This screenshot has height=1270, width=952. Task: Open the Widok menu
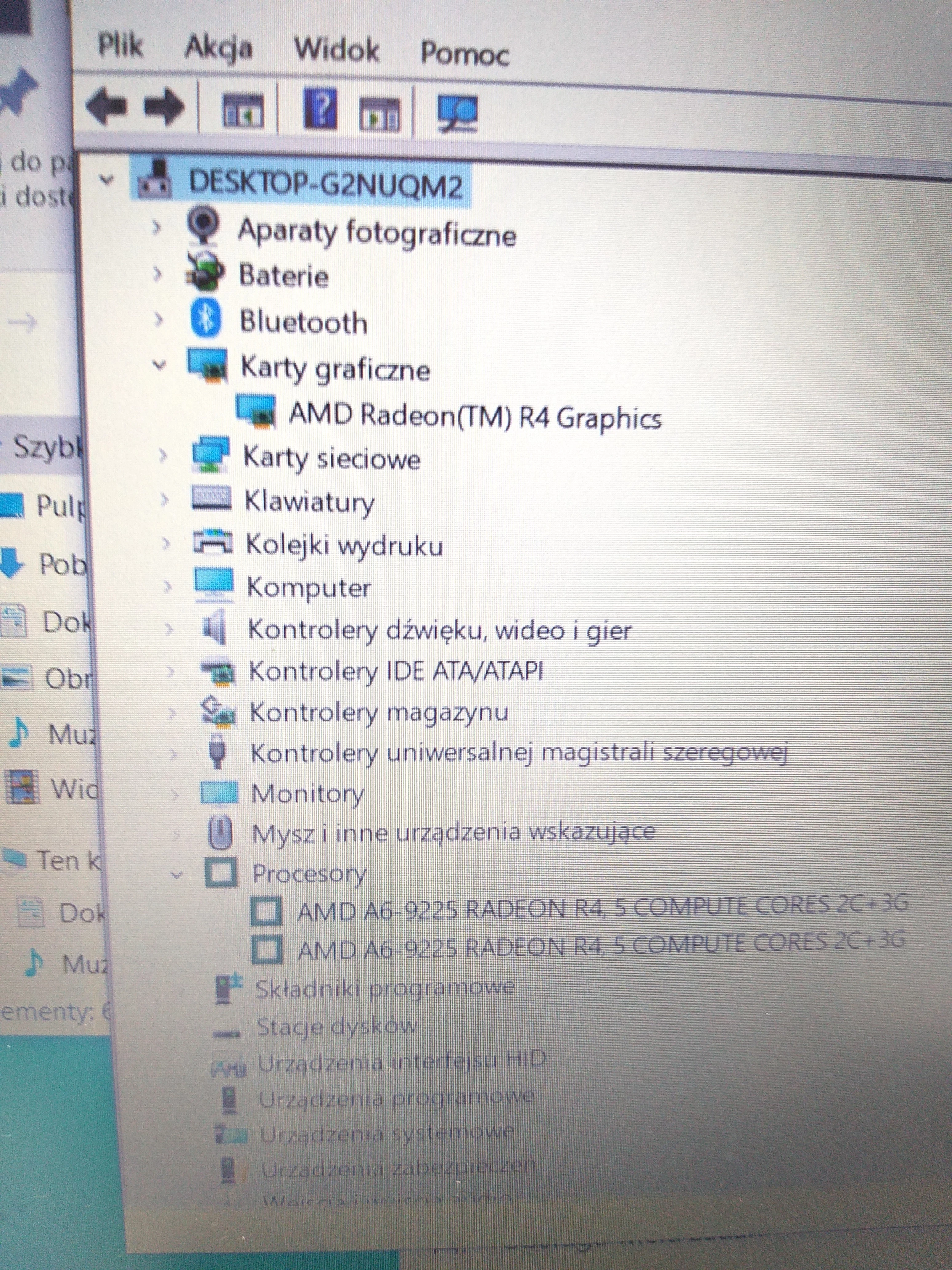(337, 49)
